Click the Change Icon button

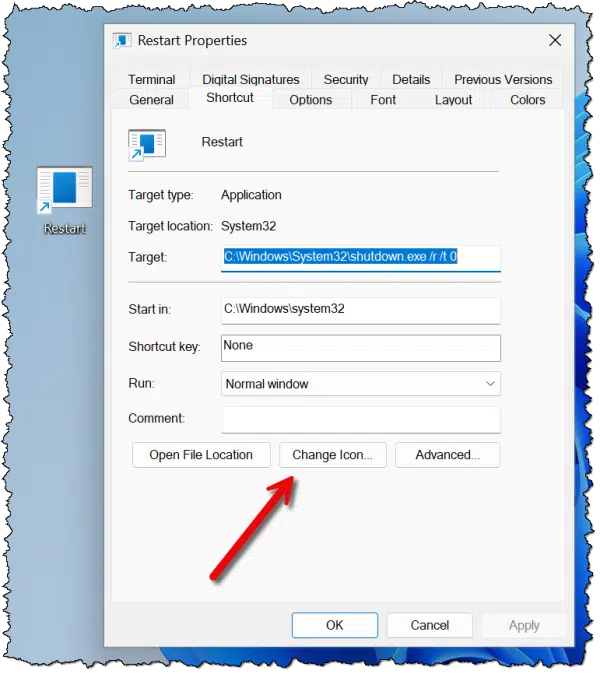point(333,455)
